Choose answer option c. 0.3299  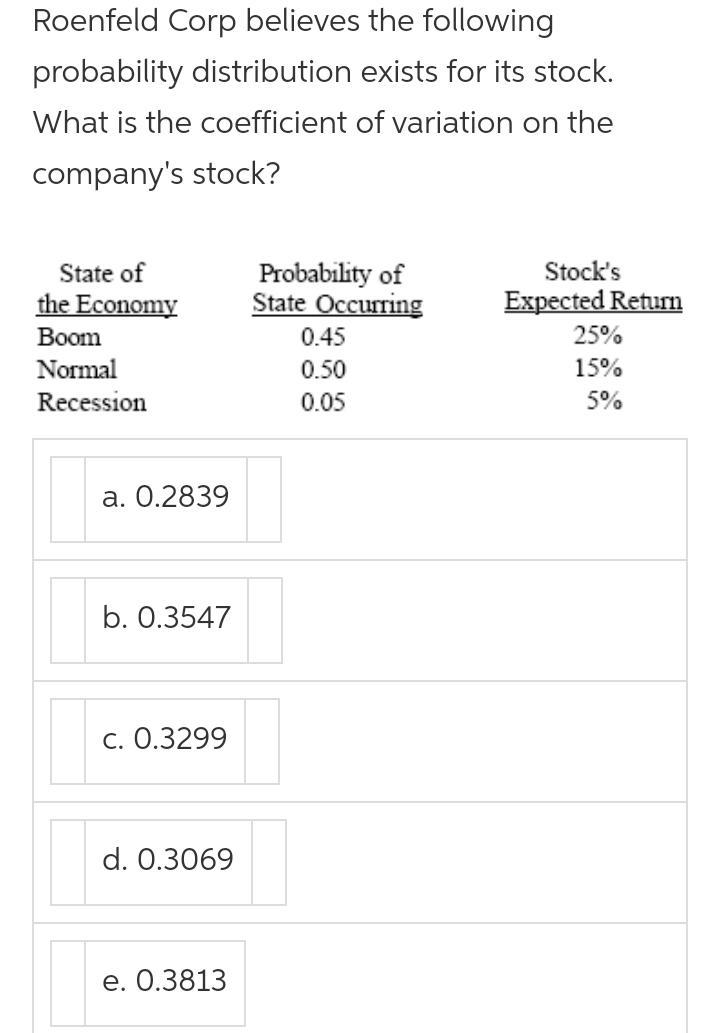(x=165, y=739)
